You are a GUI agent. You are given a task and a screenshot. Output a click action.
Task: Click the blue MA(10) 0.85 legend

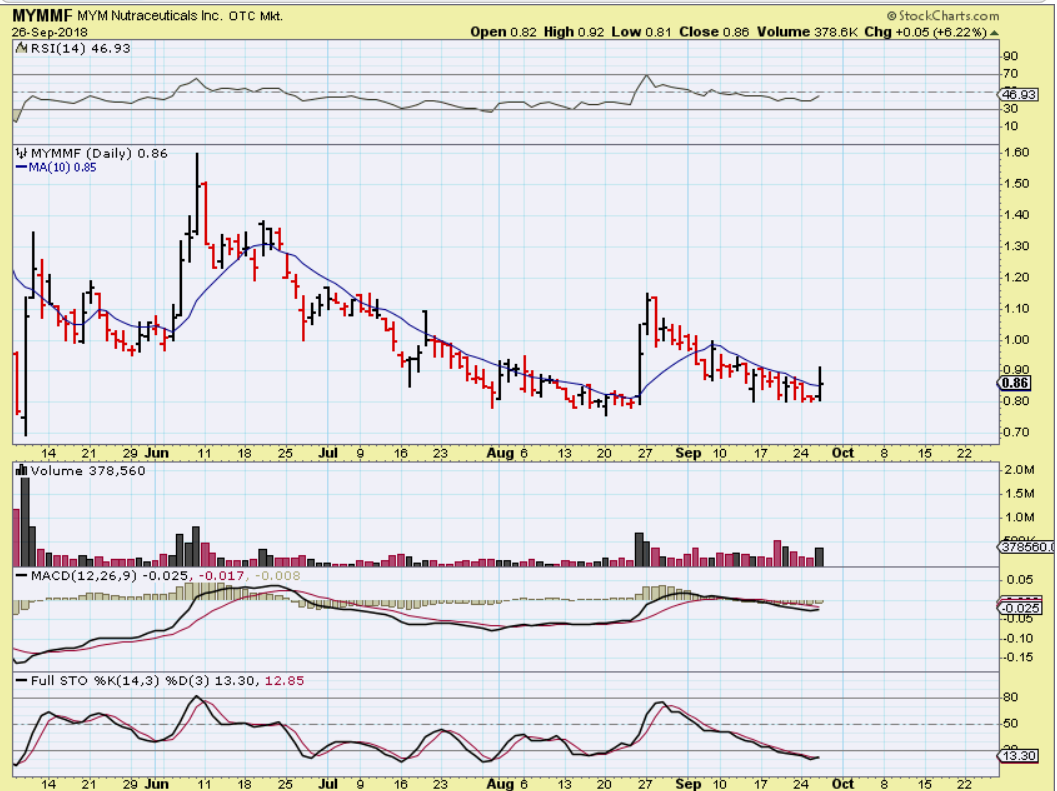click(56, 168)
